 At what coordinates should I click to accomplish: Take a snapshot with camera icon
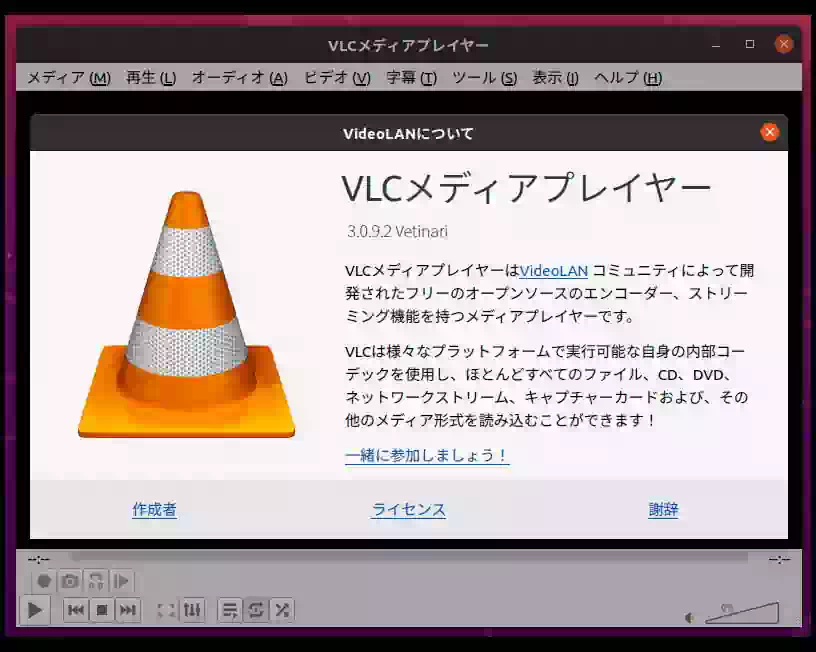pyautogui.click(x=70, y=581)
